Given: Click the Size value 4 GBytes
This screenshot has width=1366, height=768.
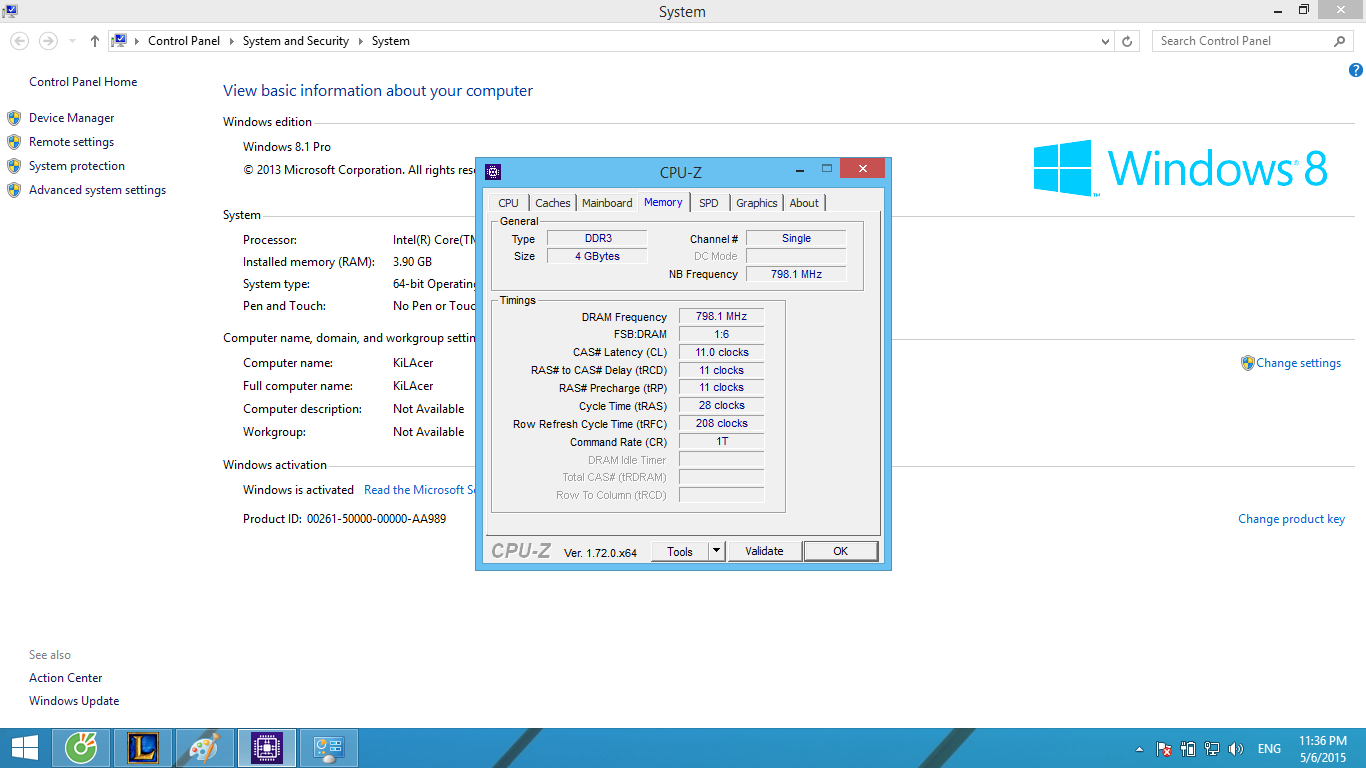Looking at the screenshot, I should [x=597, y=256].
